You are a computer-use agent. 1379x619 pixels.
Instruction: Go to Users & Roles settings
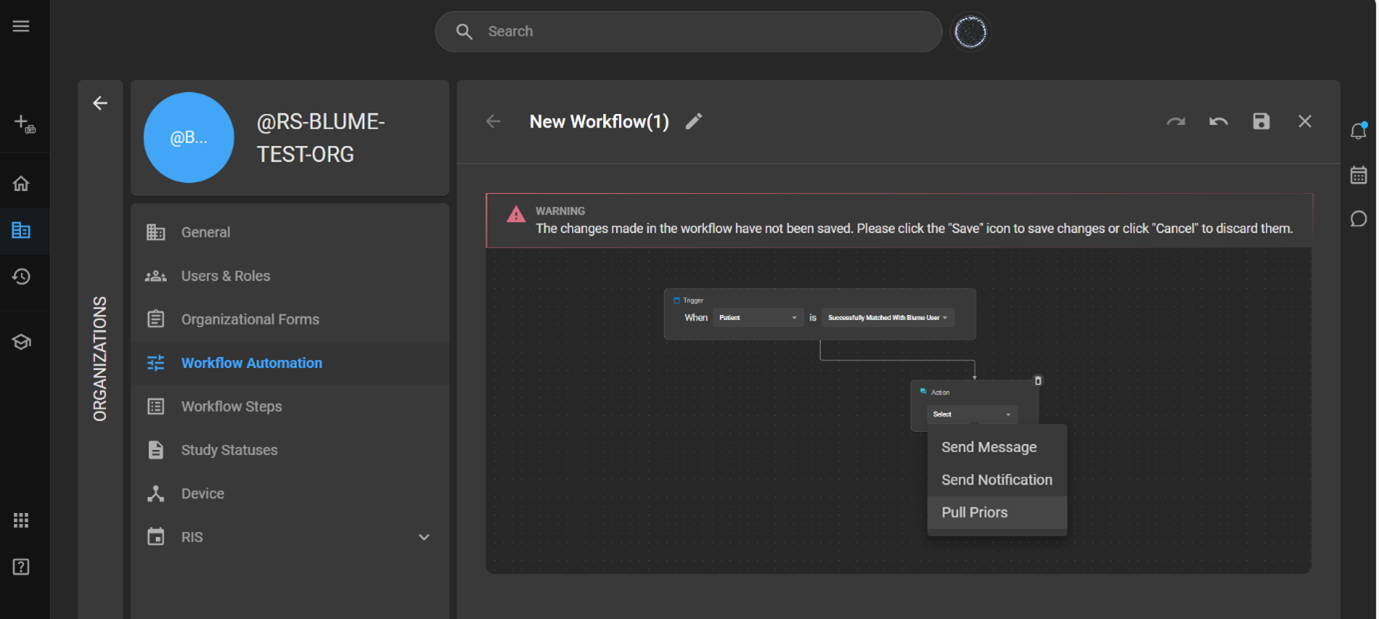click(x=225, y=276)
